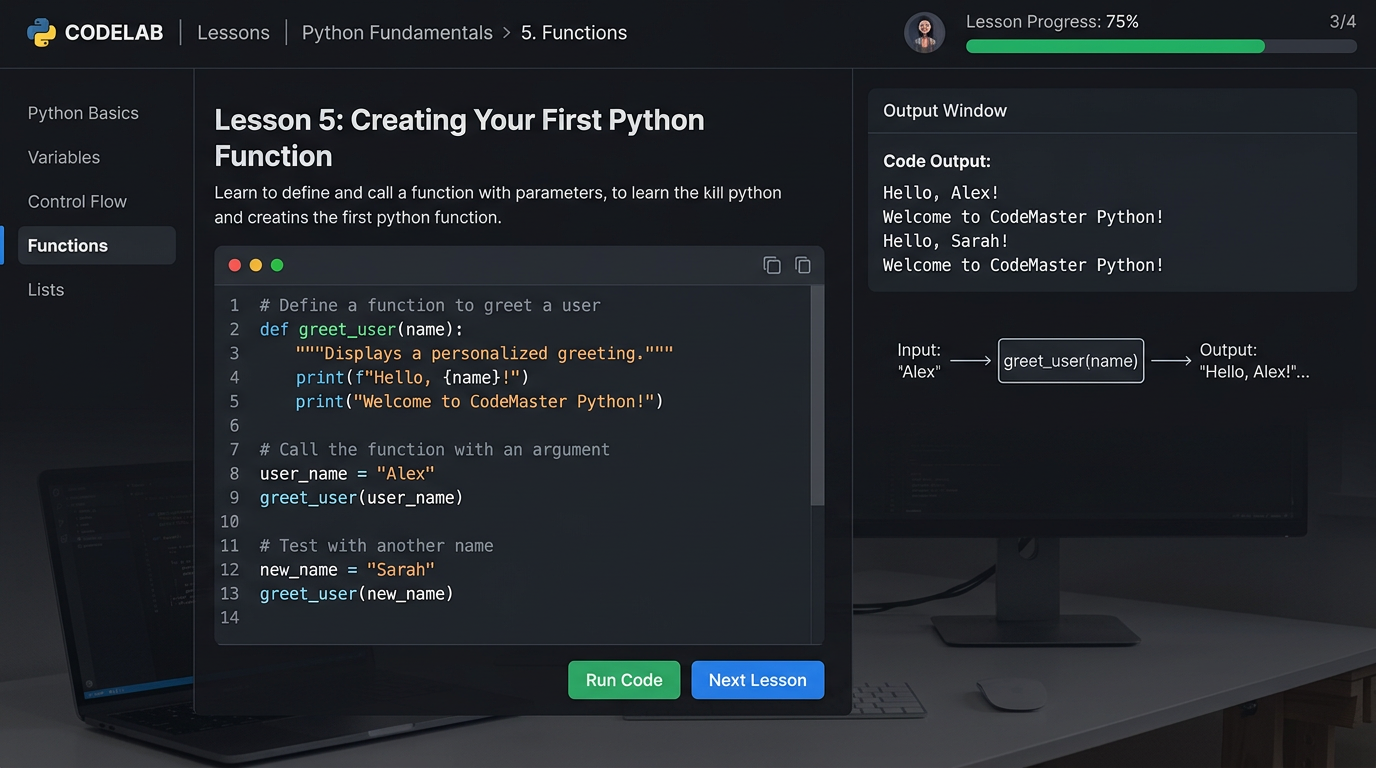Click the CODELAB brand name
This screenshot has width=1376, height=768.
(x=113, y=33)
